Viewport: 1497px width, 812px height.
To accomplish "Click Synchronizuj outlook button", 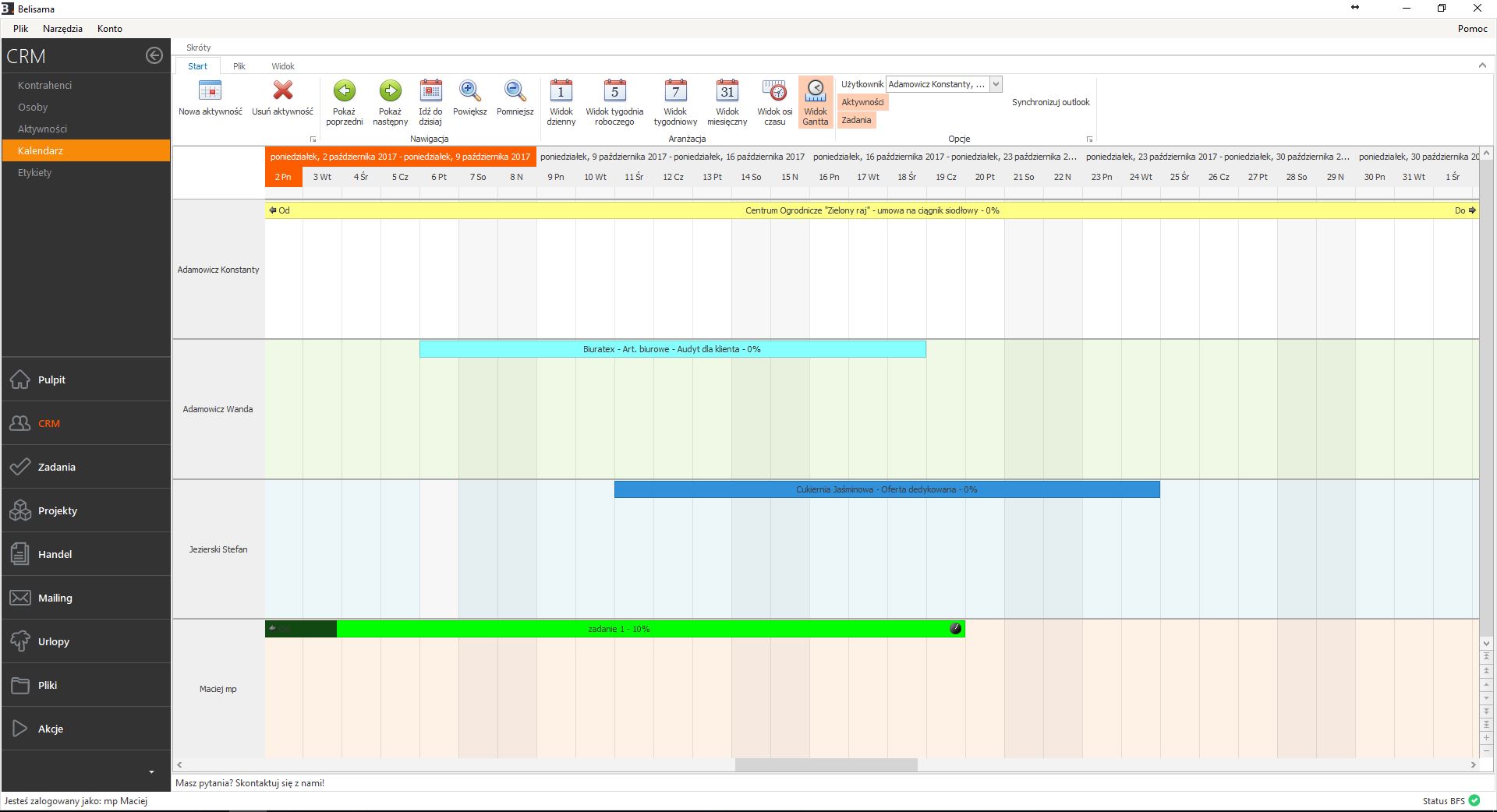I will pyautogui.click(x=1050, y=102).
